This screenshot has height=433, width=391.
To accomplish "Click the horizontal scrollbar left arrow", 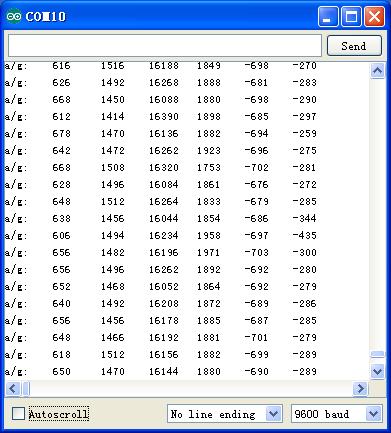I will tap(13, 388).
